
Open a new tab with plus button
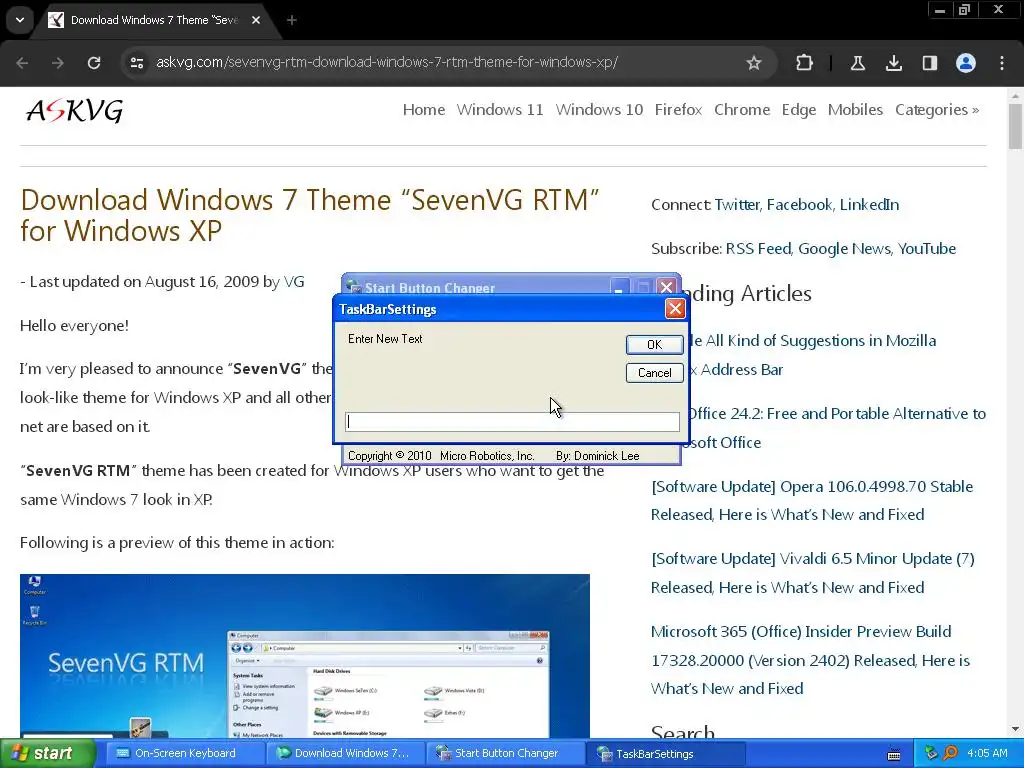pyautogui.click(x=291, y=20)
